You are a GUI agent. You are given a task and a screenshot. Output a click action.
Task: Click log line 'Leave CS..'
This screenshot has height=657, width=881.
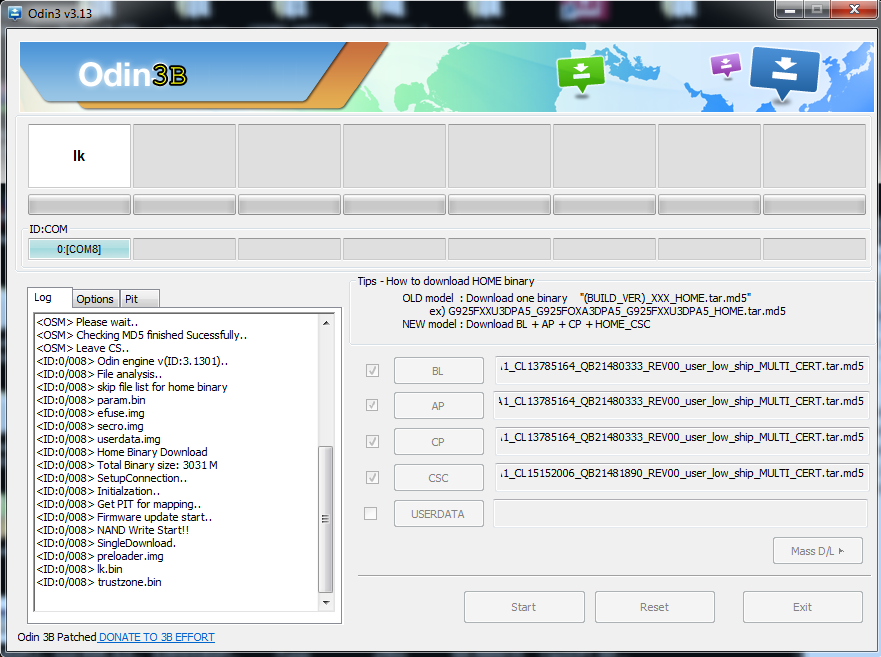pos(83,348)
